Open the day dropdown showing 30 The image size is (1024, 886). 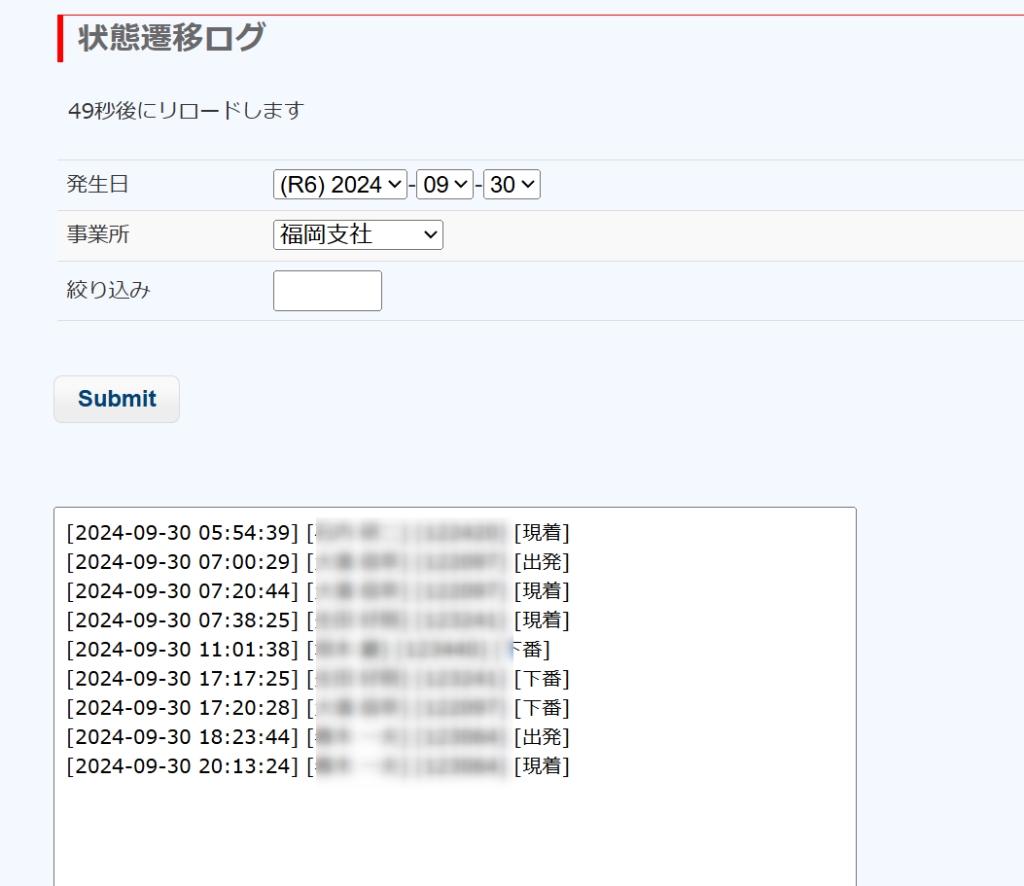[x=511, y=185]
